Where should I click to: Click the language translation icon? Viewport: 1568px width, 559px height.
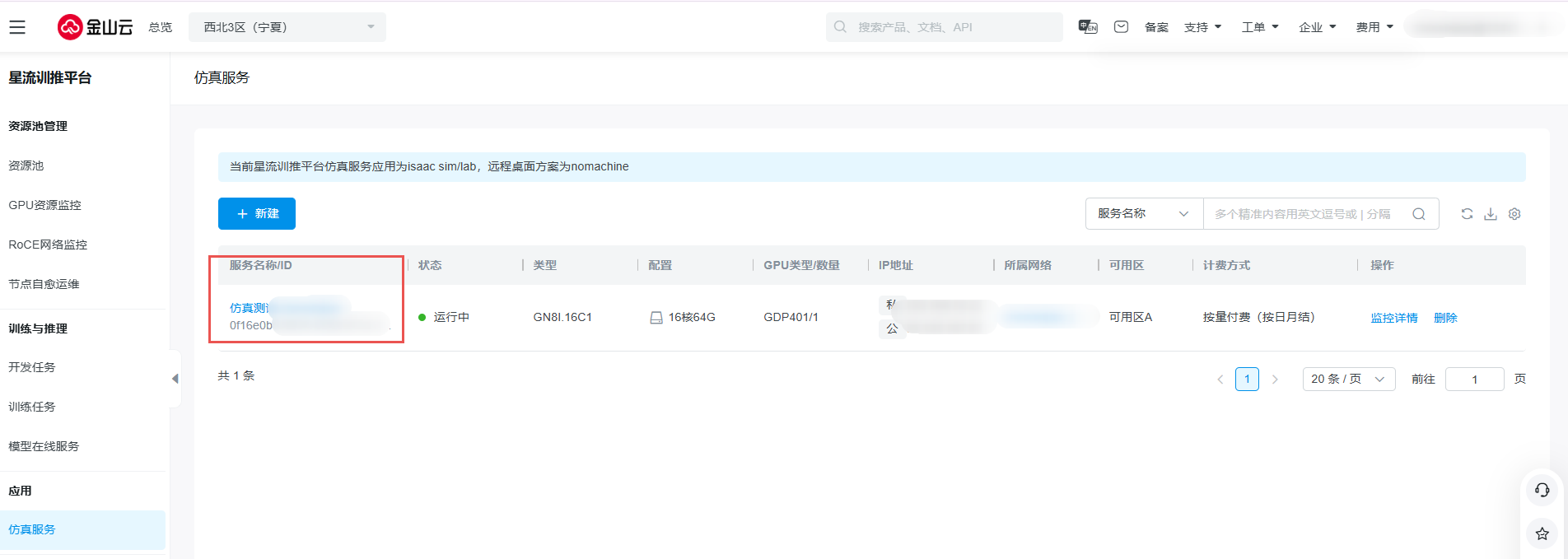point(1088,27)
